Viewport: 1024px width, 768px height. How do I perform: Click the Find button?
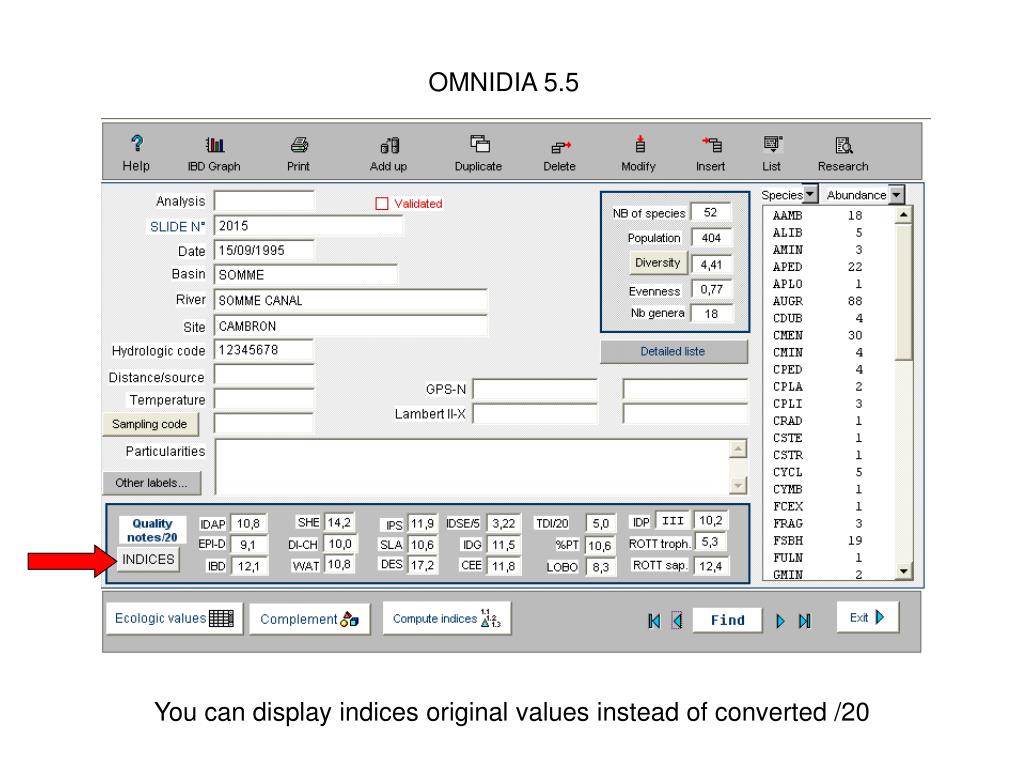coord(728,620)
